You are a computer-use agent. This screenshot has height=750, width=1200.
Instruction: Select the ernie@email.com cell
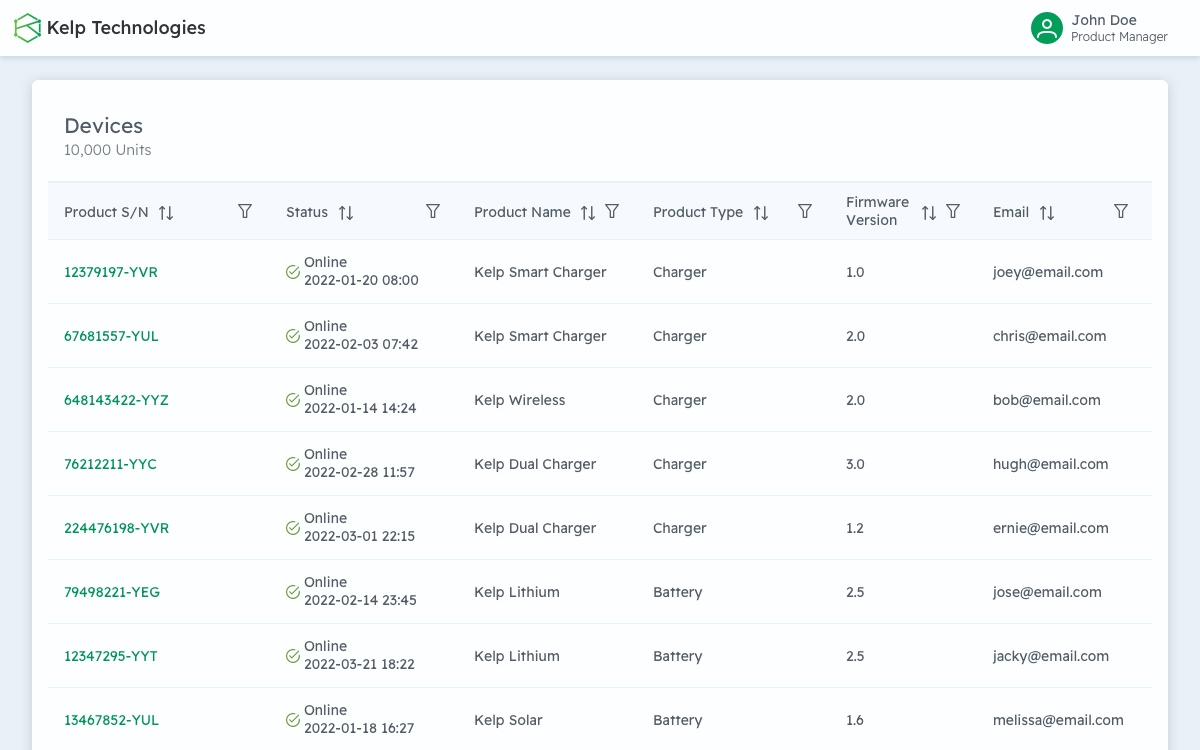pyautogui.click(x=1051, y=528)
